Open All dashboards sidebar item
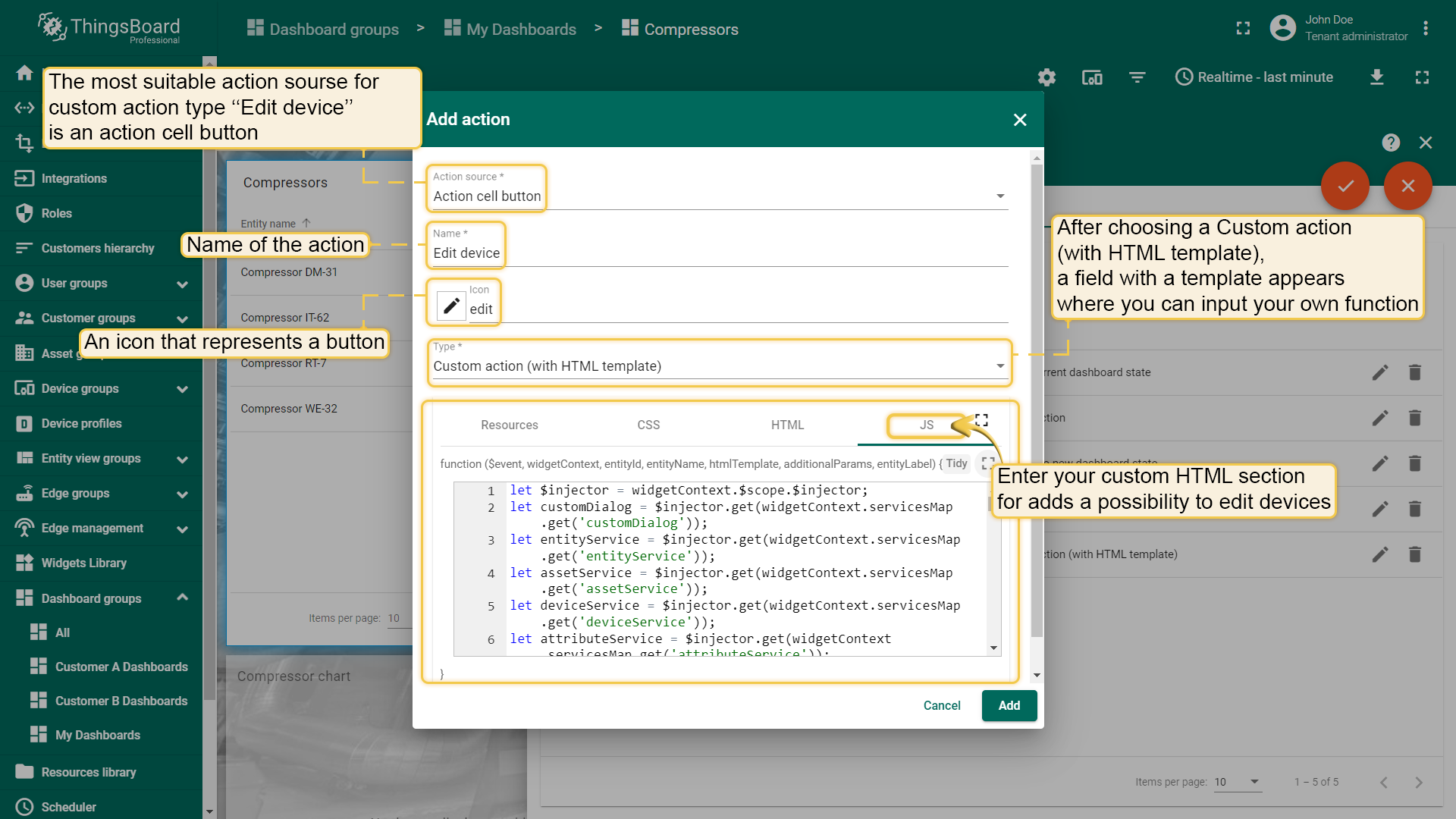 point(101,632)
